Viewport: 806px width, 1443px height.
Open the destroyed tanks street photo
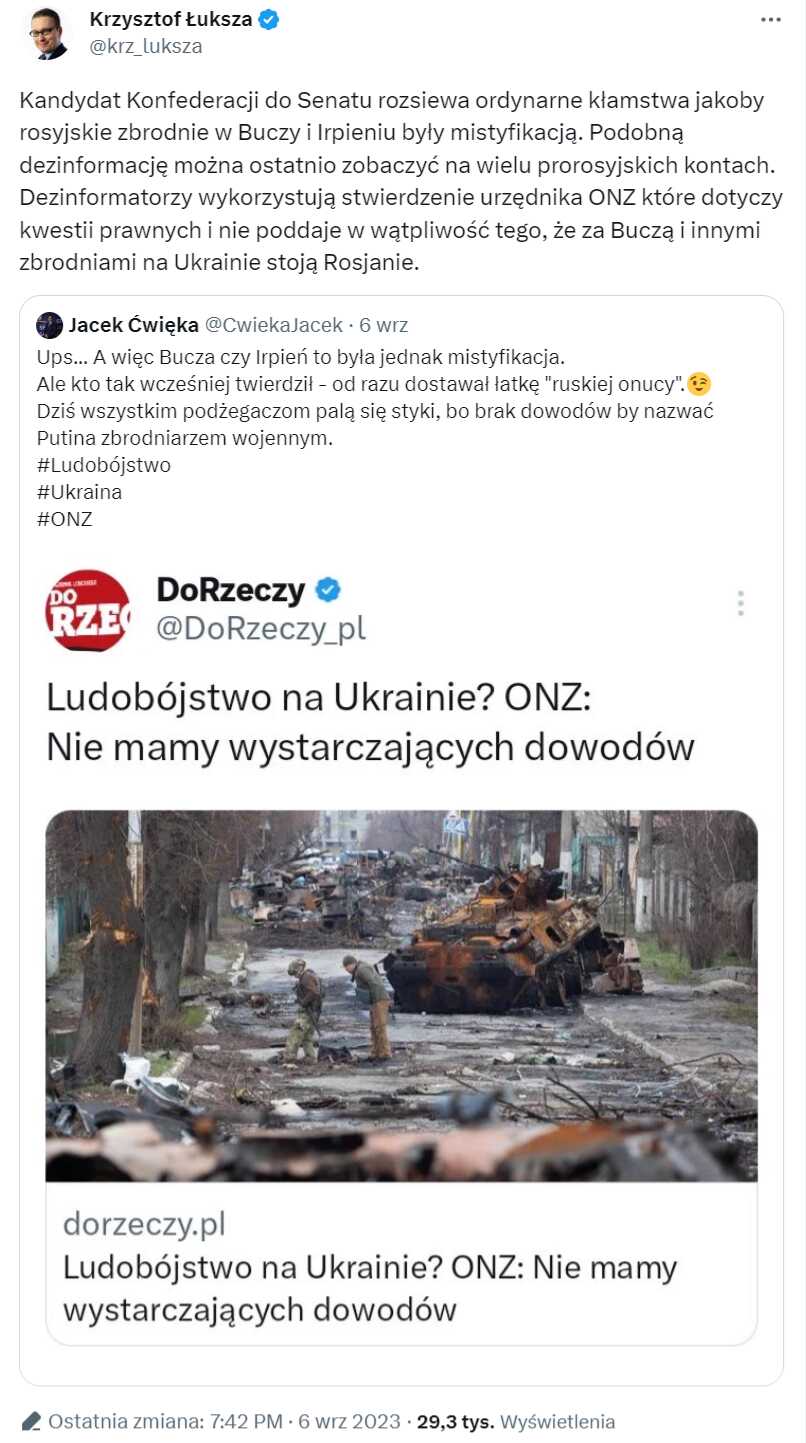click(401, 996)
